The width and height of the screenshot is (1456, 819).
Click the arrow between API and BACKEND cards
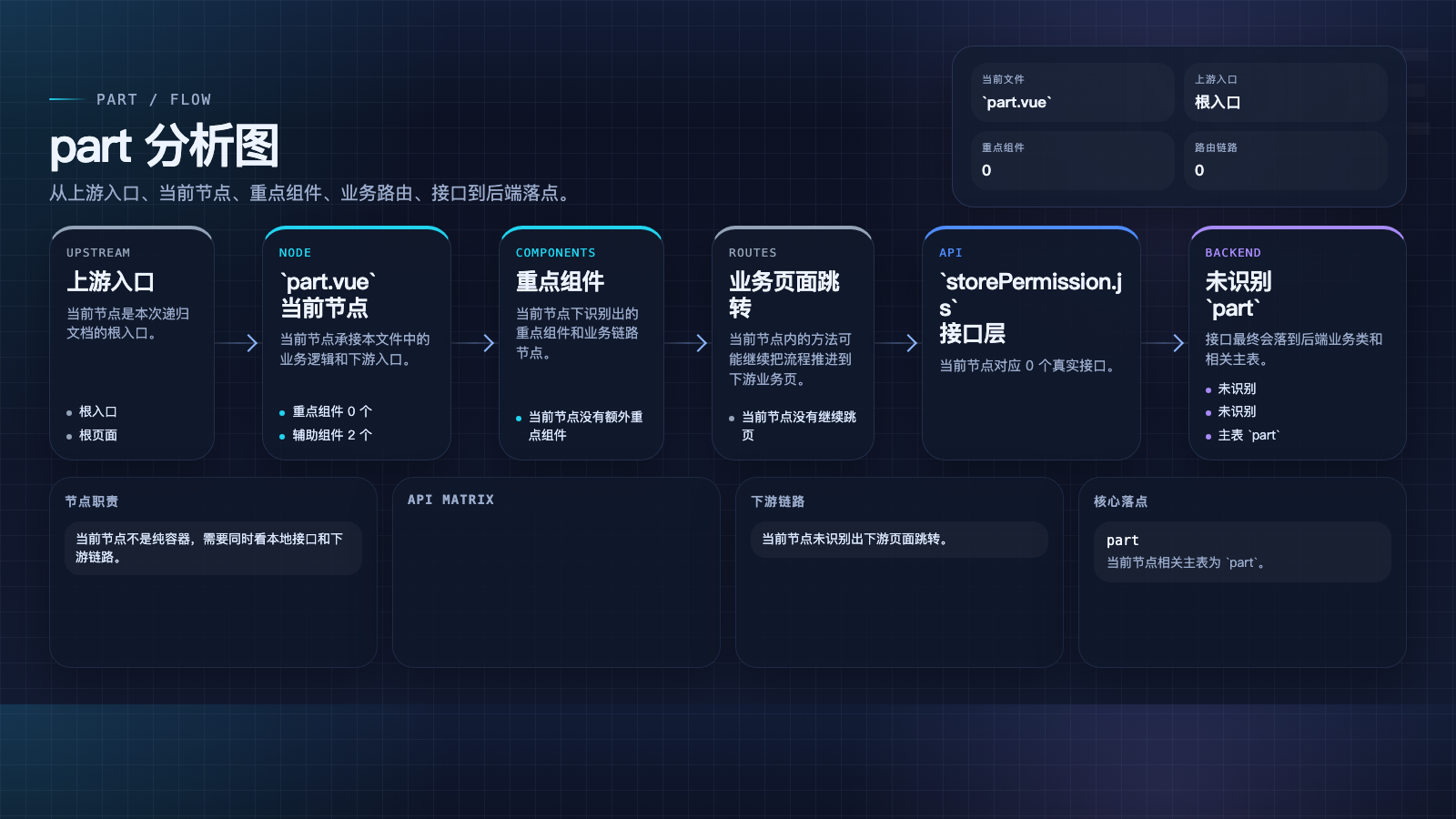pyautogui.click(x=1164, y=343)
